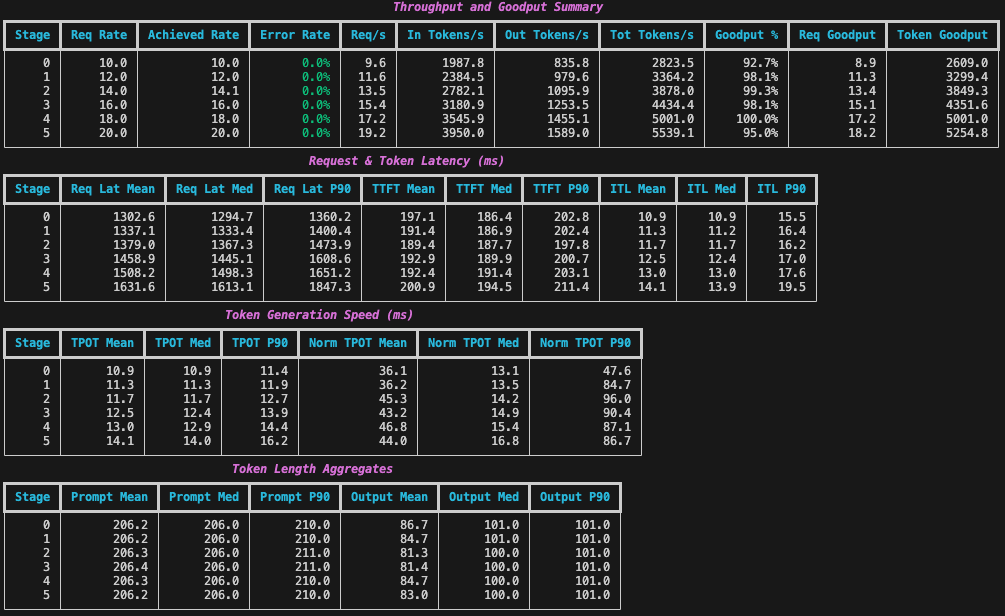Viewport: 1005px width, 616px height.
Task: Click Stage header of Throughput and Goodput table
Action: (32, 35)
